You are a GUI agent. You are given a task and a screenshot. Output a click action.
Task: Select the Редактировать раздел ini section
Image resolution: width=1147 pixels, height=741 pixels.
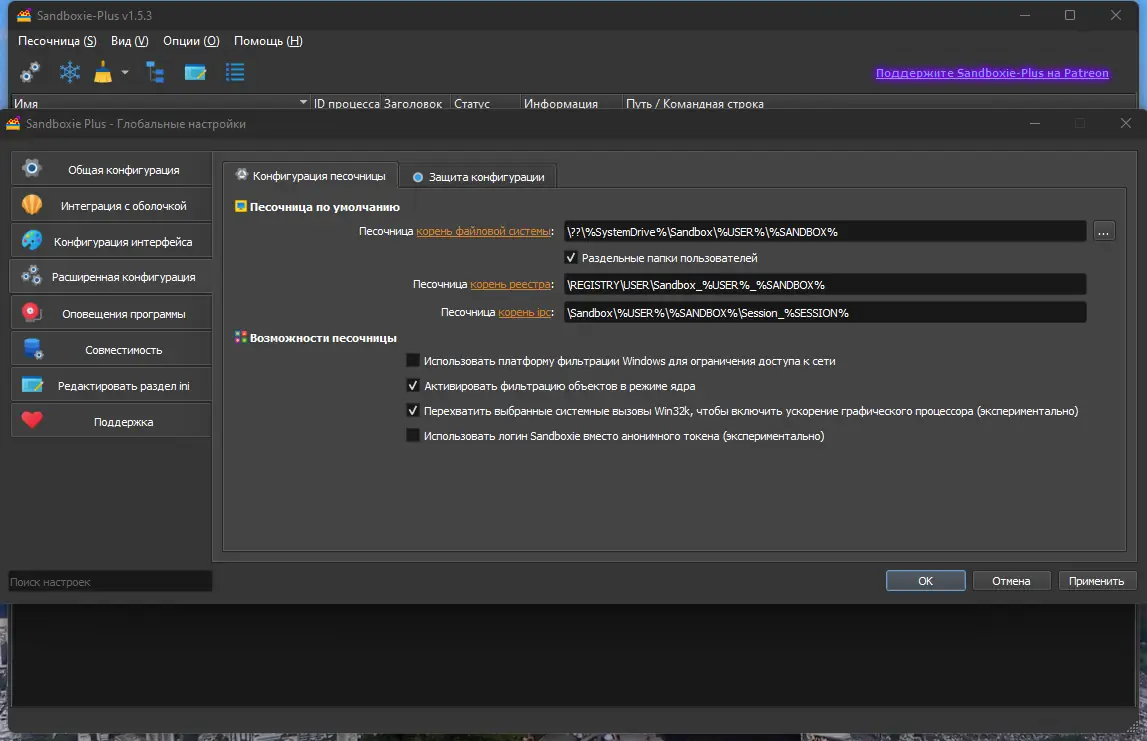click(111, 385)
